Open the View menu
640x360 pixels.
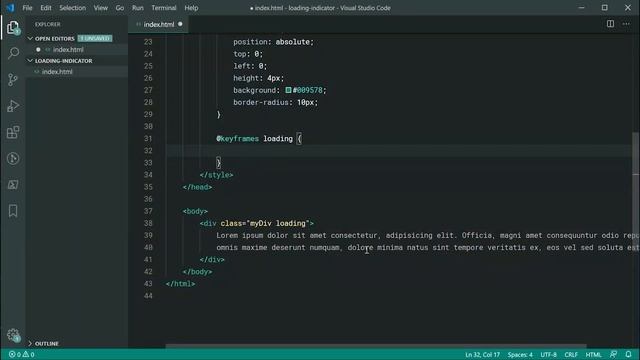click(x=100, y=8)
